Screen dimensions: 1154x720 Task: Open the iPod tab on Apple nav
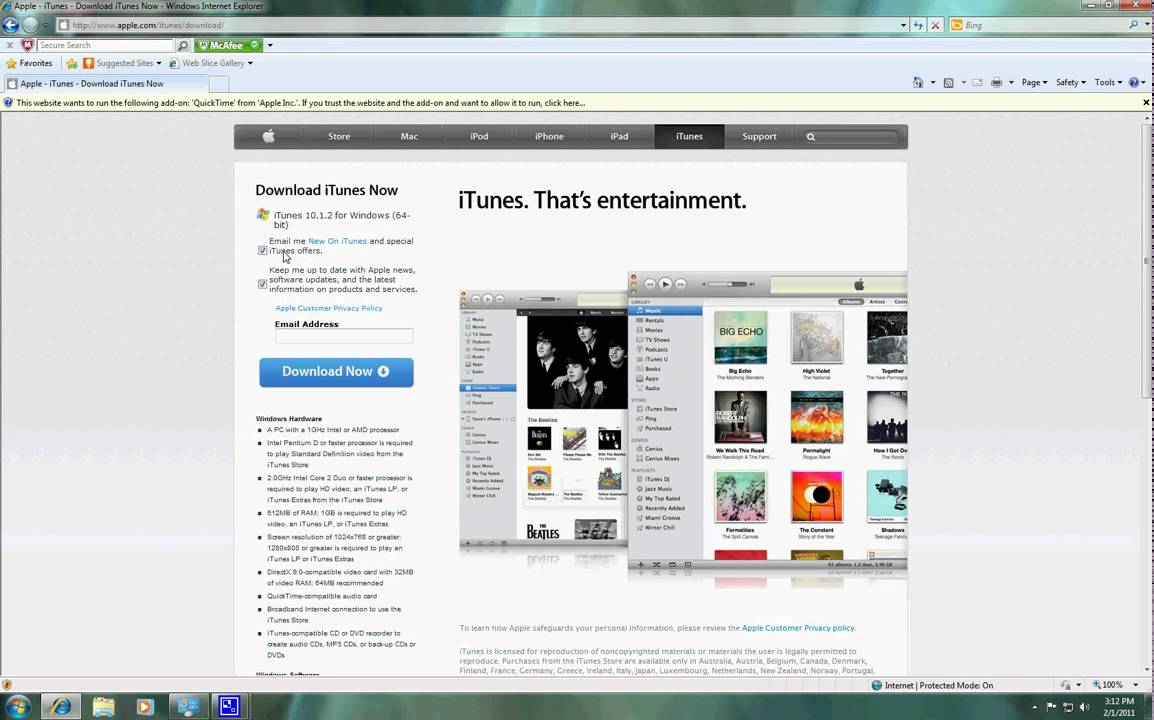click(479, 136)
